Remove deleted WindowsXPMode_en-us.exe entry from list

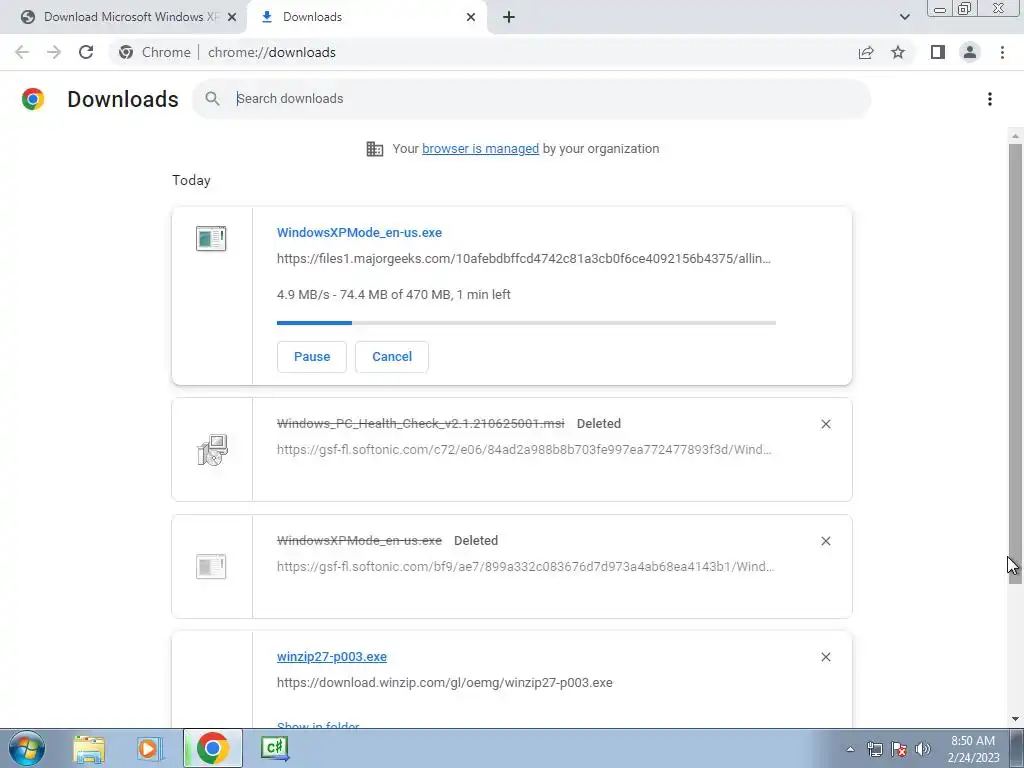[825, 541]
